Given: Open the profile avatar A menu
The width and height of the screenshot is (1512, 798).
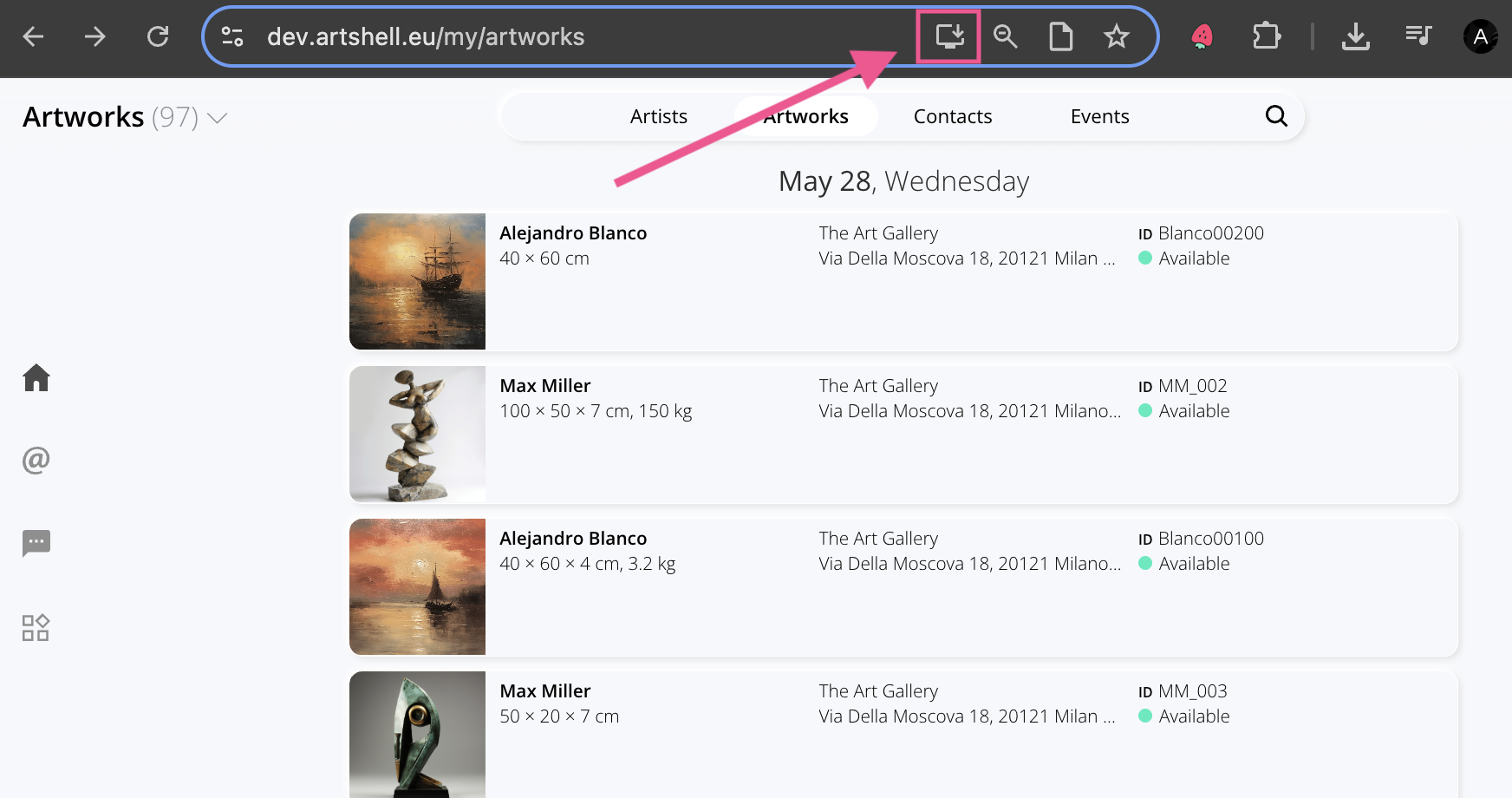Looking at the screenshot, I should click(1480, 36).
